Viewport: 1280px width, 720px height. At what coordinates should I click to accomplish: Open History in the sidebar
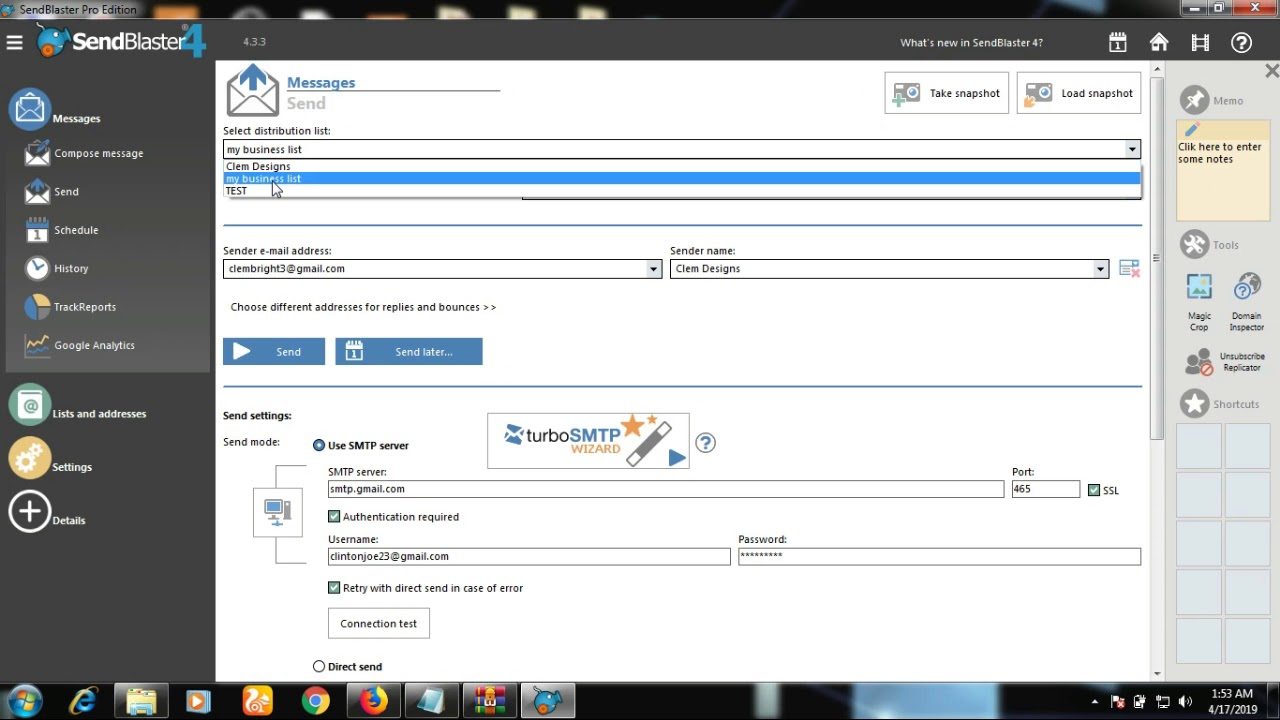point(58,268)
